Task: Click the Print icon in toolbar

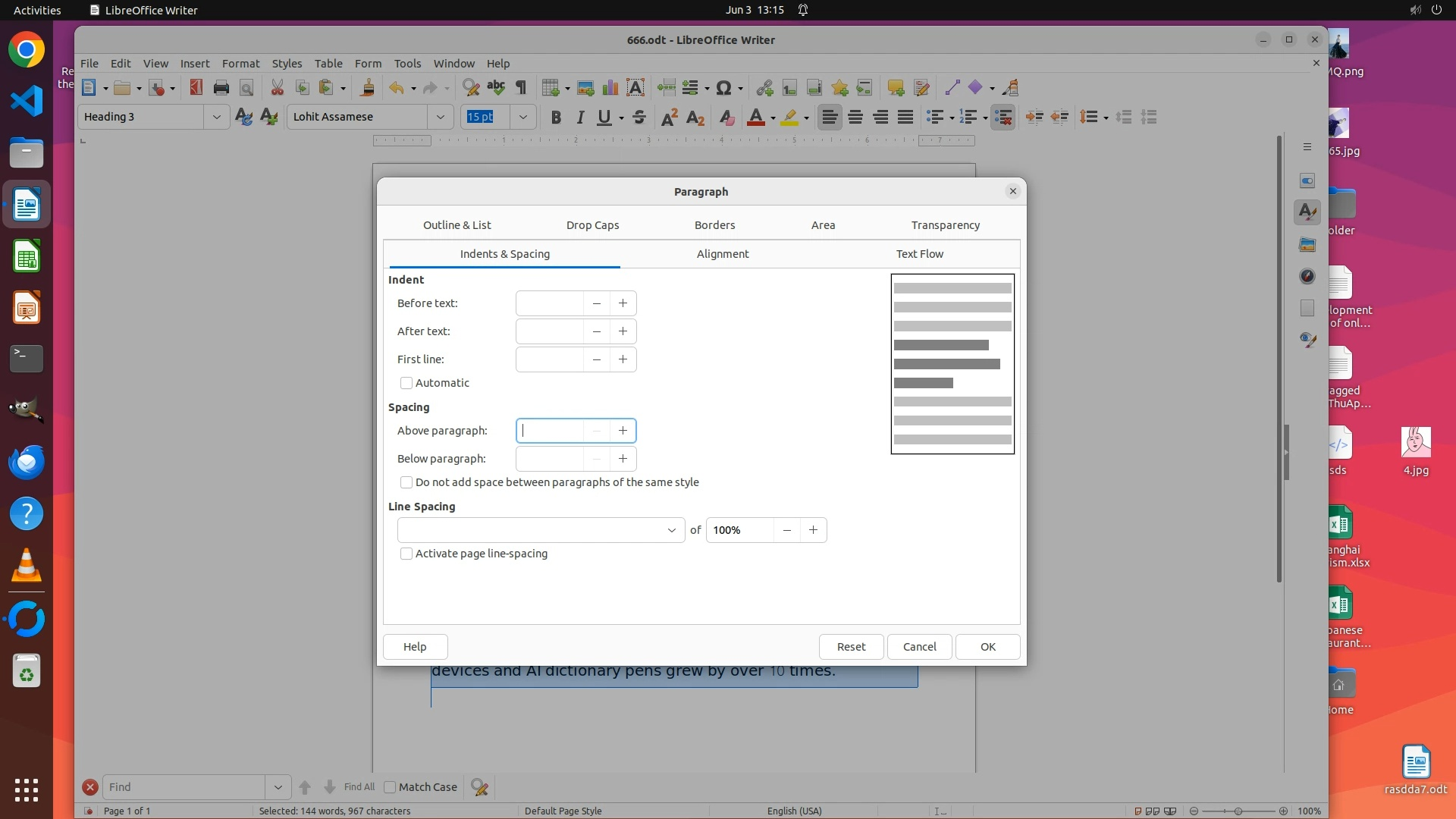Action: click(221, 88)
